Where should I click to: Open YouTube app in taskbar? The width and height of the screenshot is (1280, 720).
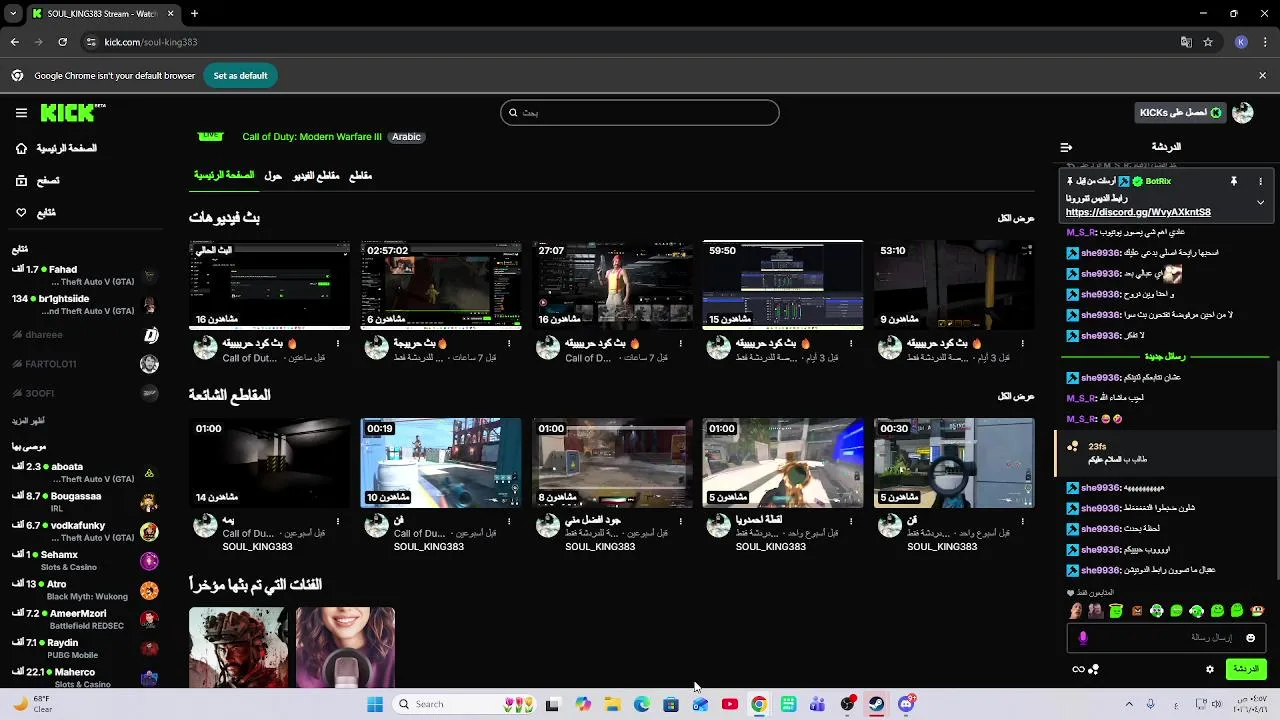click(729, 704)
